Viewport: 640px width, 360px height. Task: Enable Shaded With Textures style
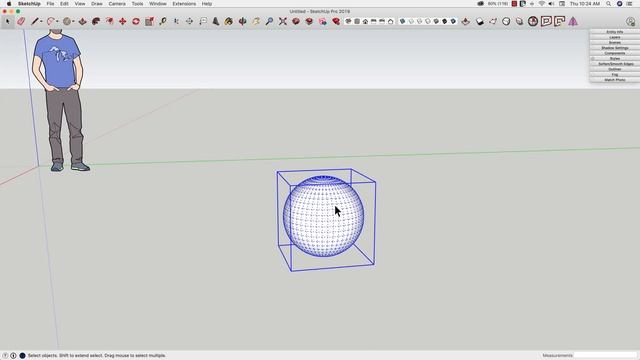[x=445, y=21]
